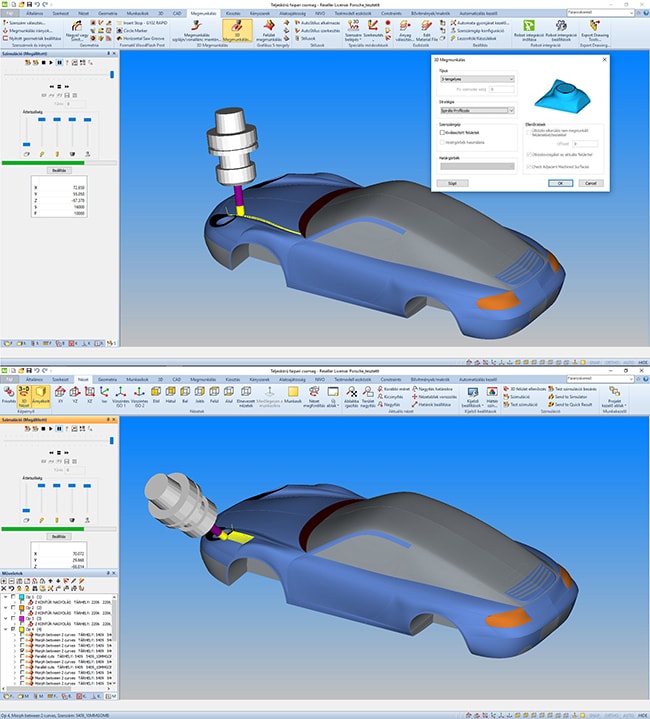Expand first Morph between 2 curves row
This screenshot has height=719, width=650.
click(x=15, y=635)
